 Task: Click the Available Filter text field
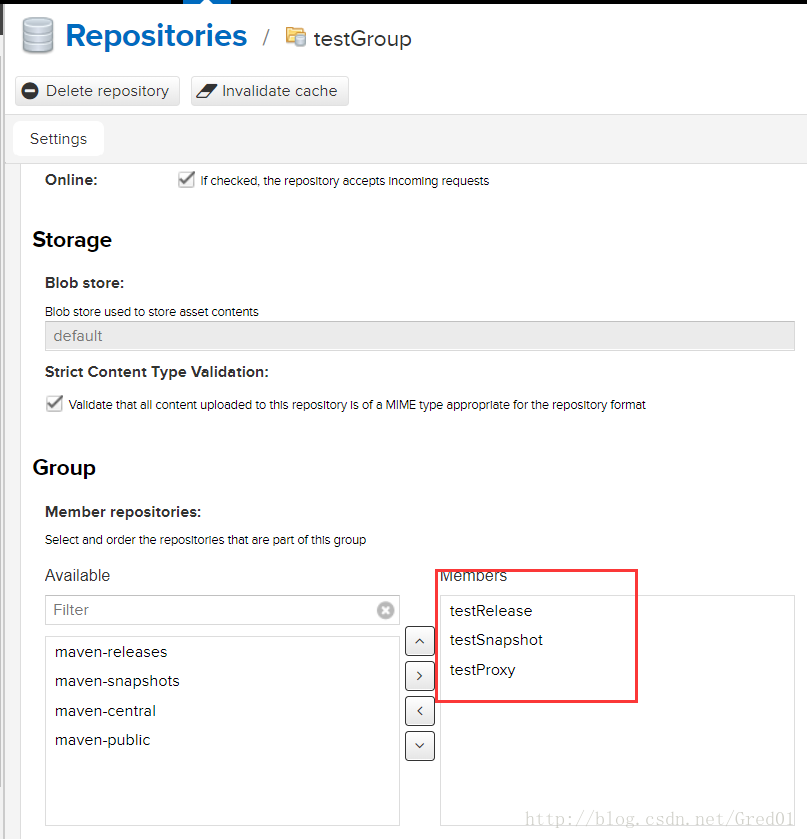pos(212,610)
